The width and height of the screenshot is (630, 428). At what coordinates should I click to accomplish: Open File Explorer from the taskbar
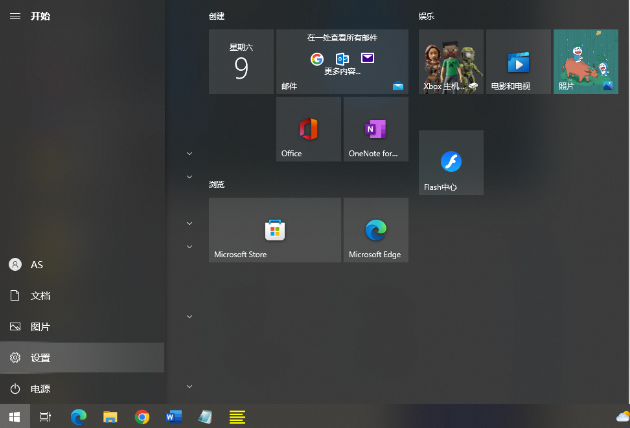(x=110, y=417)
